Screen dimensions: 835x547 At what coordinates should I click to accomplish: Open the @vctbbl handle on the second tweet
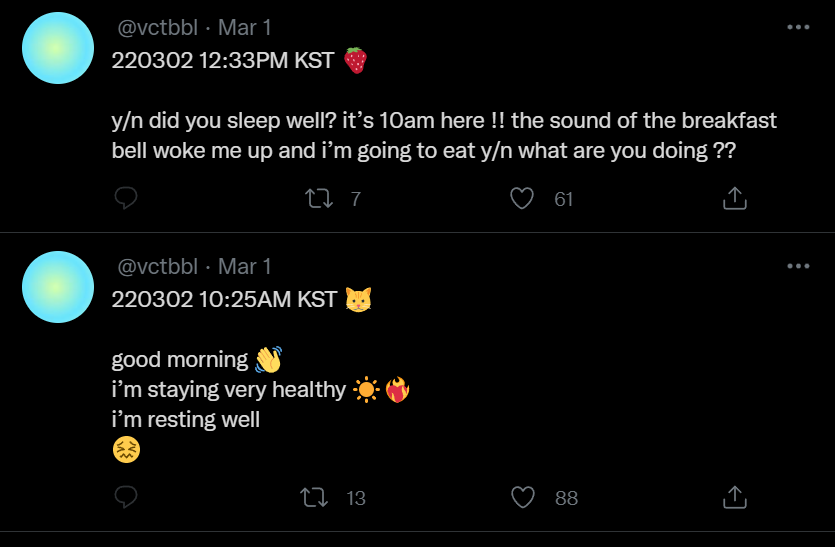click(158, 266)
